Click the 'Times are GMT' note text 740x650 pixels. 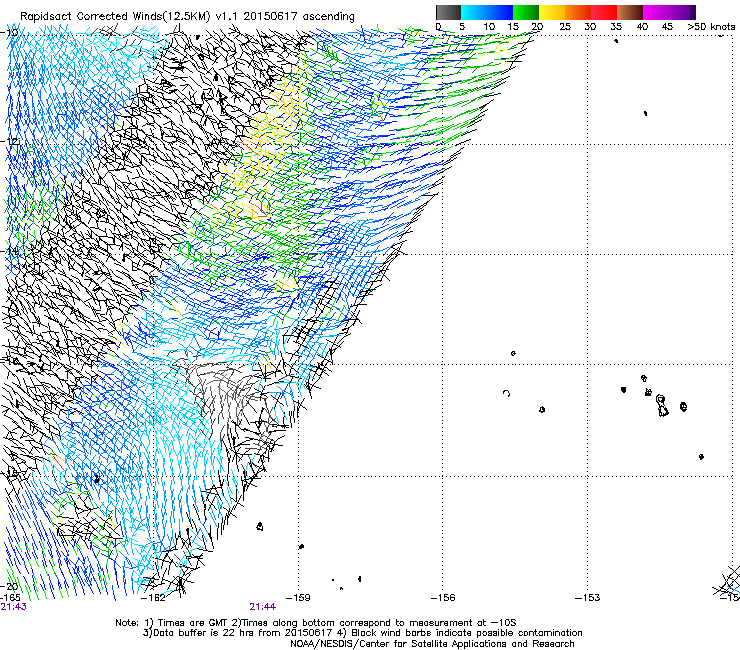192,623
